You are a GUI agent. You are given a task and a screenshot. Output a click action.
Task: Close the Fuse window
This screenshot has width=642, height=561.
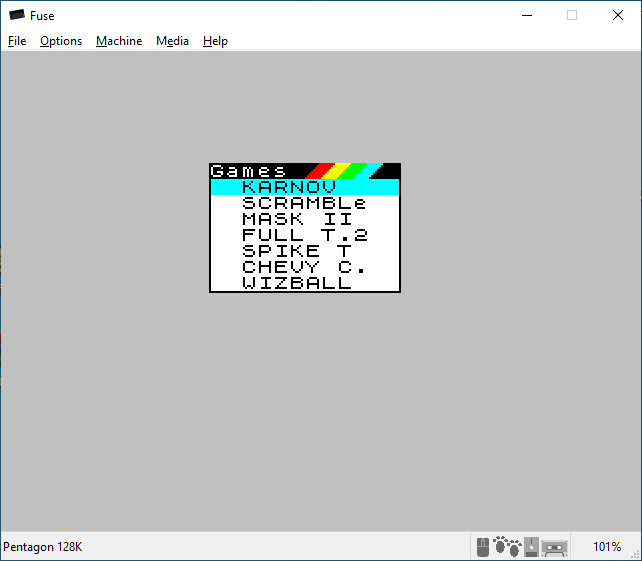(618, 15)
